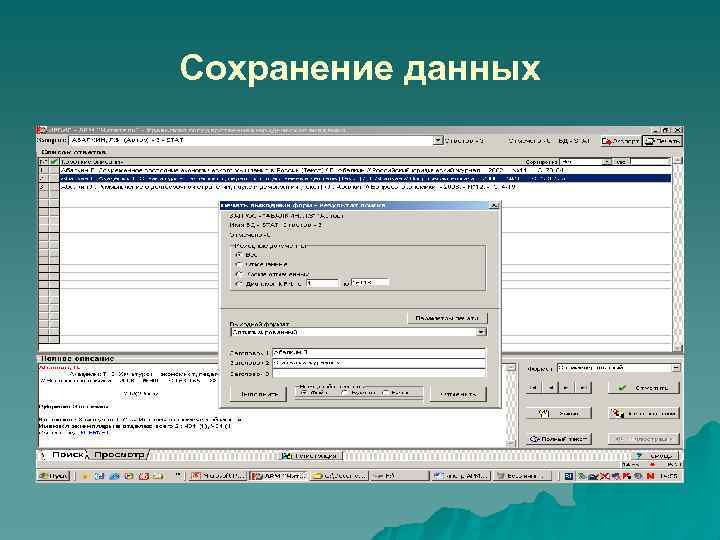This screenshot has width=720, height=540.
Task: Click the red N tray icon
Action: (650, 477)
